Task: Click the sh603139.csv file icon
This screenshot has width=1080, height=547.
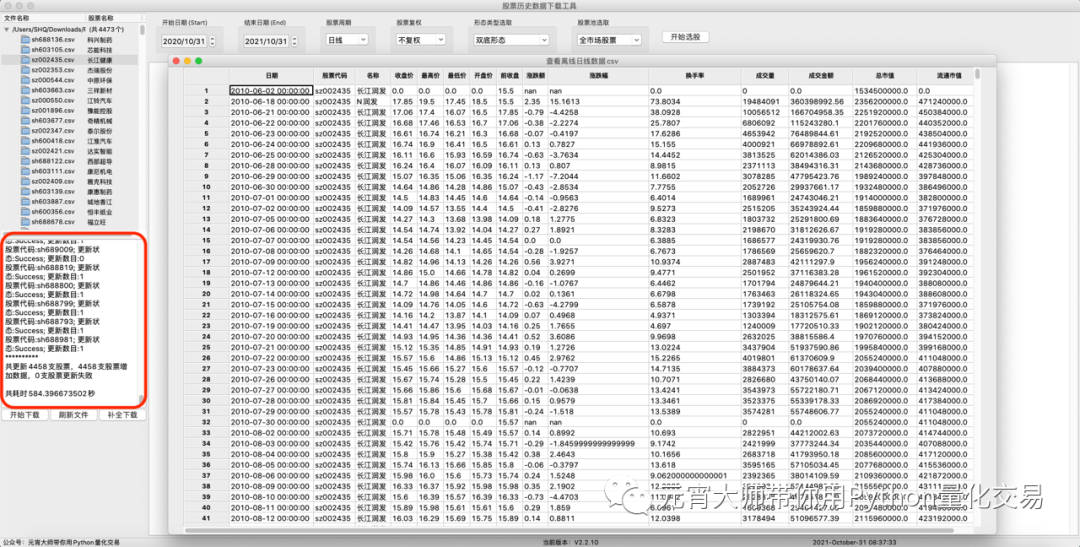Action: pos(25,191)
